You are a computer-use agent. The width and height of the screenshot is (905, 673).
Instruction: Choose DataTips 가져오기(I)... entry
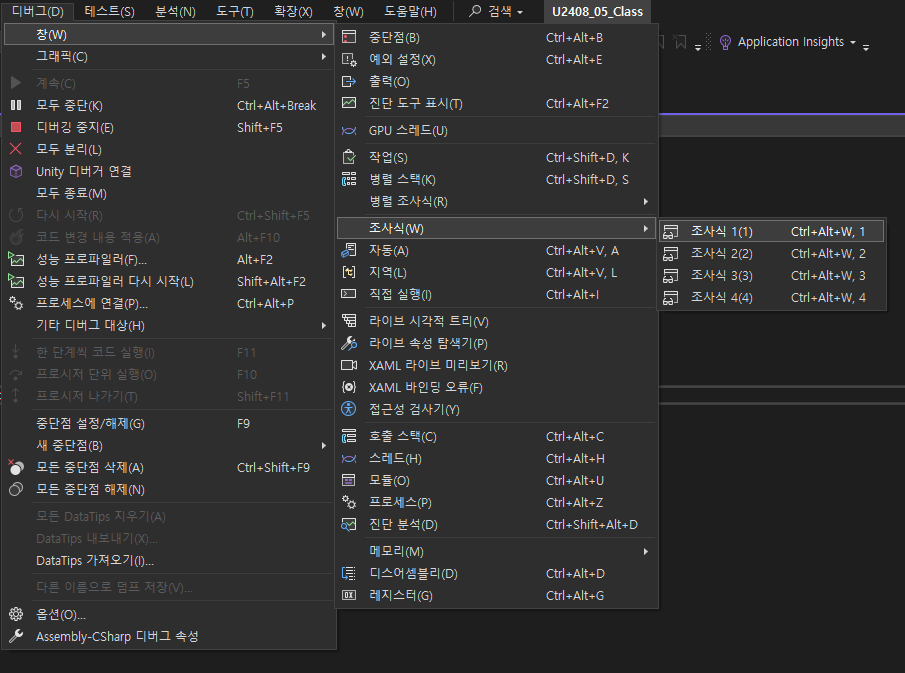[169, 560]
